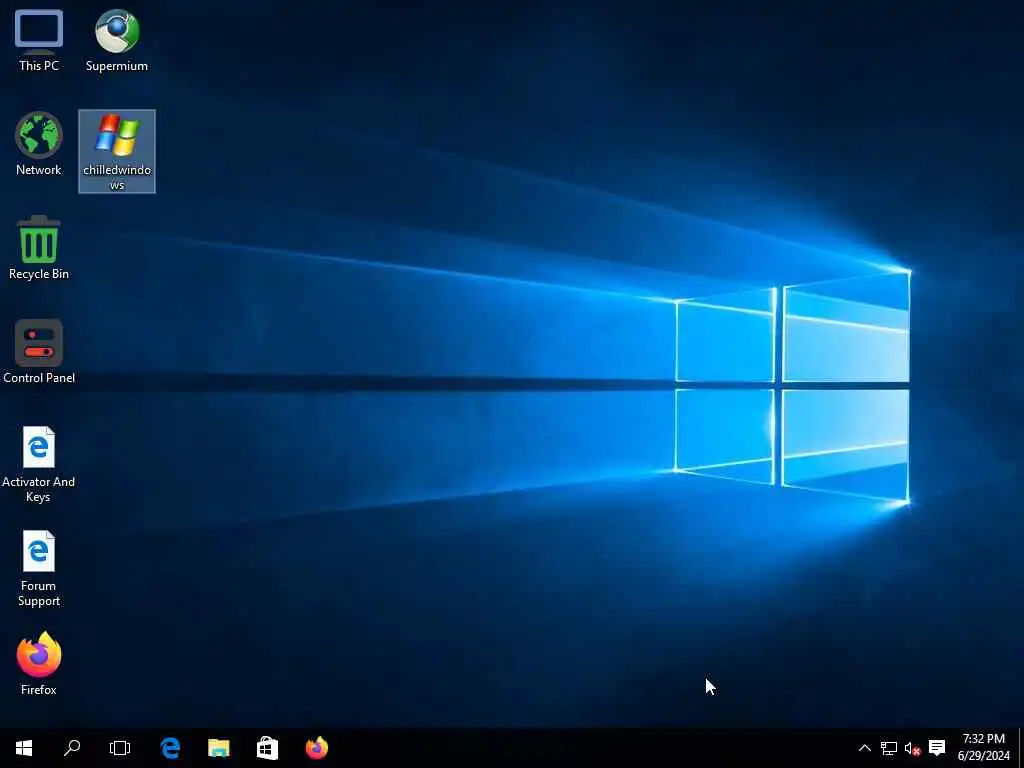Select the Control Panel desktop icon

click(x=39, y=352)
